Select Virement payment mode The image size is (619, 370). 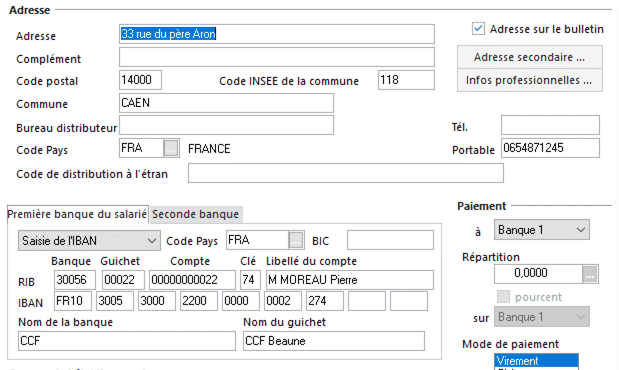[536, 361]
